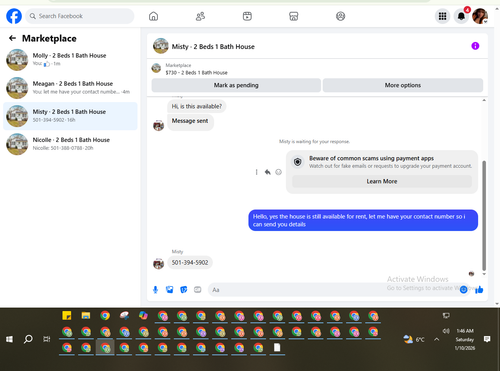React with emoji to scam warning message
Image resolution: width=500 pixels, height=371 pixels.
[x=278, y=172]
